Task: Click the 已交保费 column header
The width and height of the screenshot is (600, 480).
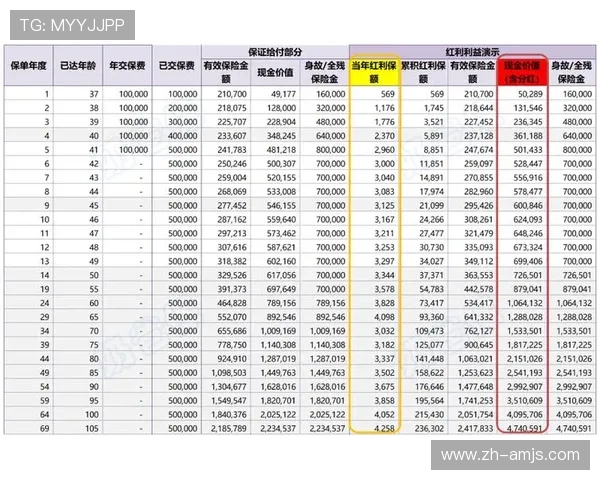Action: pyautogui.click(x=177, y=65)
